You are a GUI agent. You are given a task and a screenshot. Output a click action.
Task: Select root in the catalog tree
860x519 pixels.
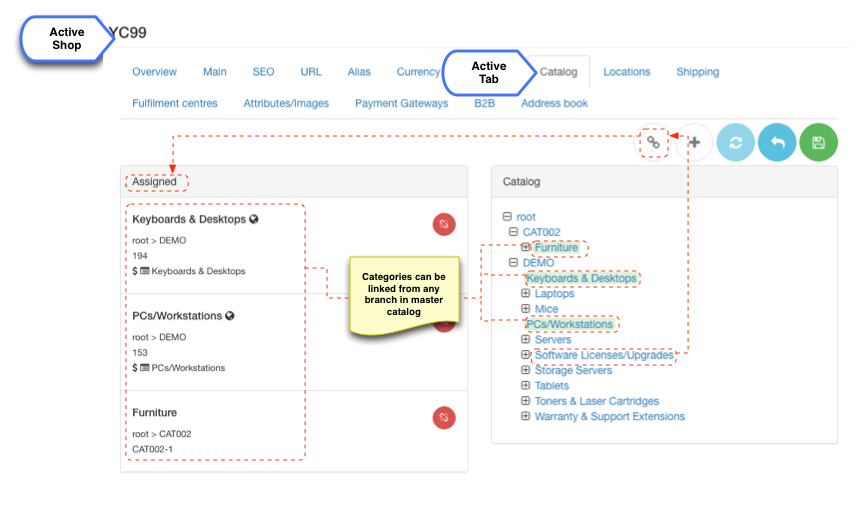[x=525, y=217]
